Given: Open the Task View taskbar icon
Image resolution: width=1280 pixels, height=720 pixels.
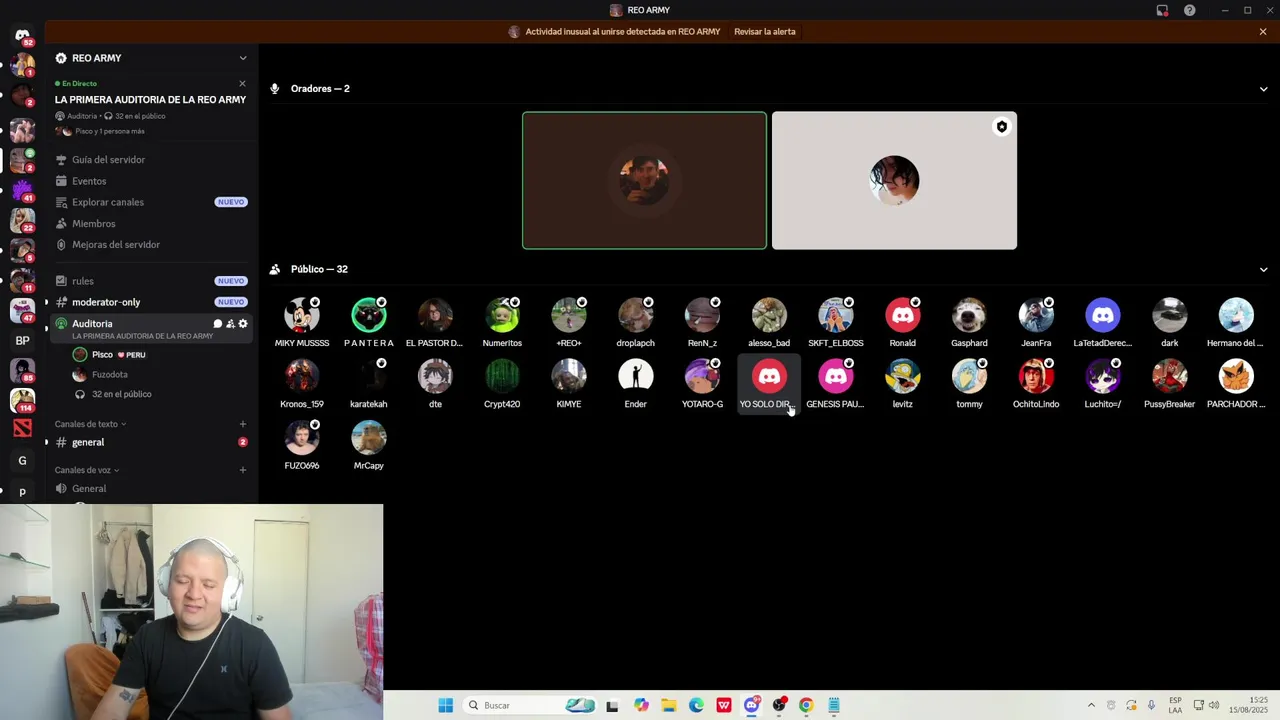Looking at the screenshot, I should click(x=612, y=705).
